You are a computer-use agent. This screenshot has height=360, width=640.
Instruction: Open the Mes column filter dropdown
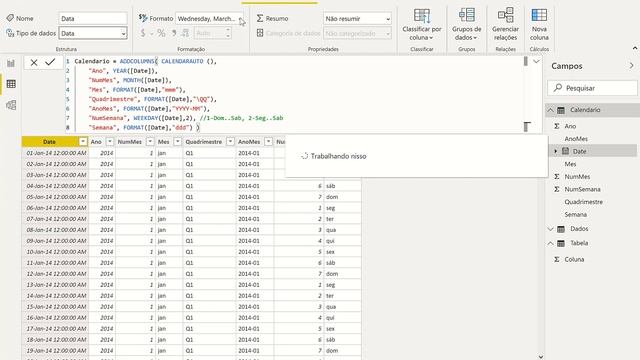pos(178,142)
